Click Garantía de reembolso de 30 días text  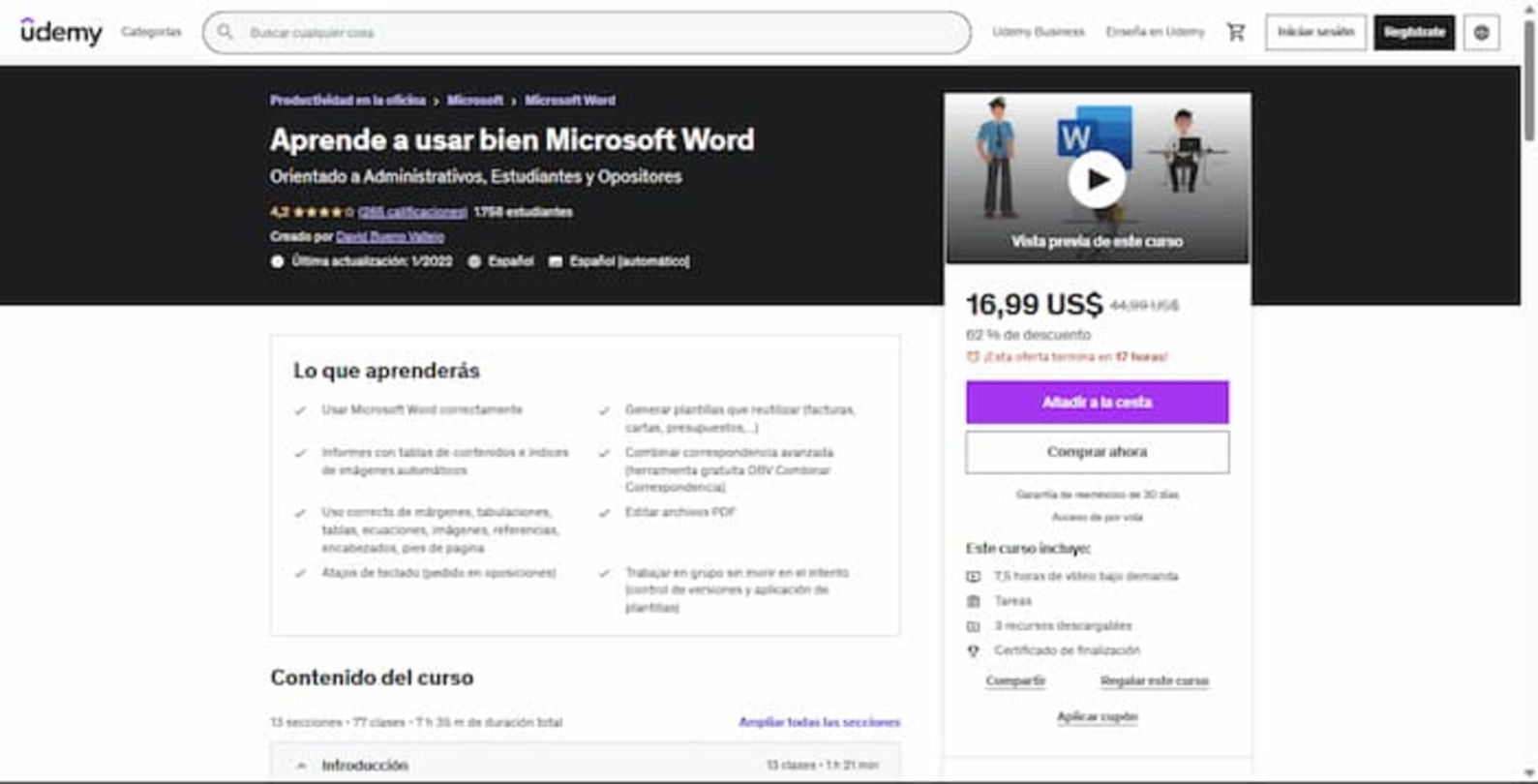(x=1097, y=495)
